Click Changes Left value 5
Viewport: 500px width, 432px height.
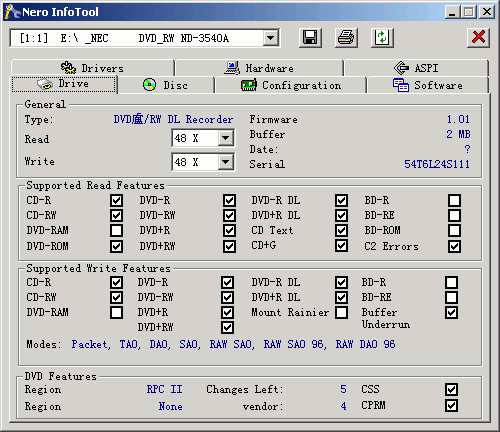(x=343, y=389)
